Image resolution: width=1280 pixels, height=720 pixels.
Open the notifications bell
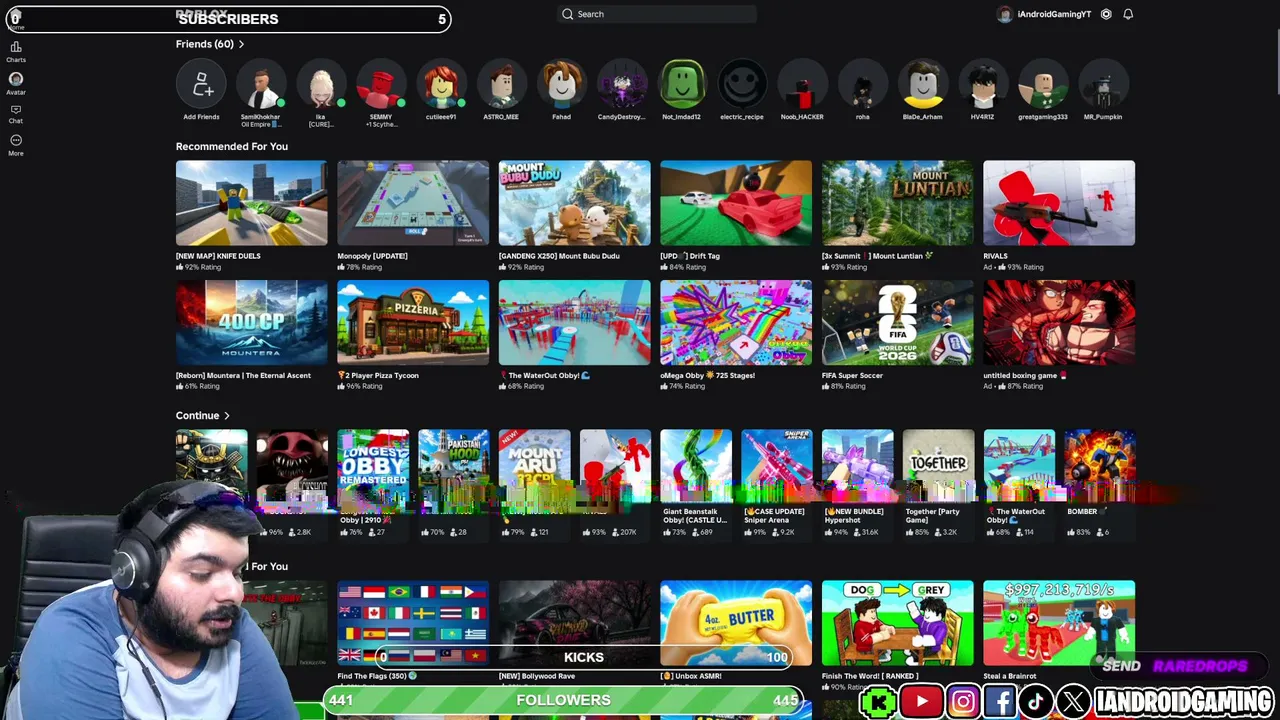pyautogui.click(x=1128, y=14)
